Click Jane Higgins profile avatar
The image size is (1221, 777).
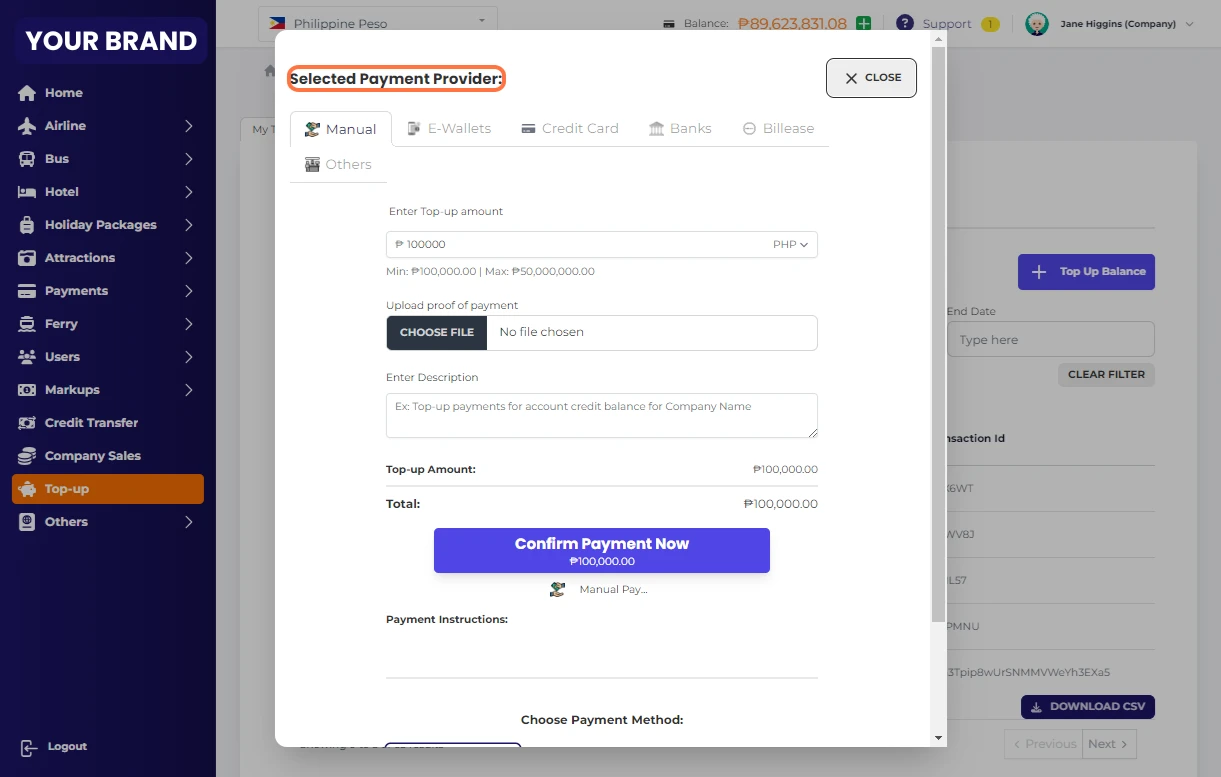1037,24
